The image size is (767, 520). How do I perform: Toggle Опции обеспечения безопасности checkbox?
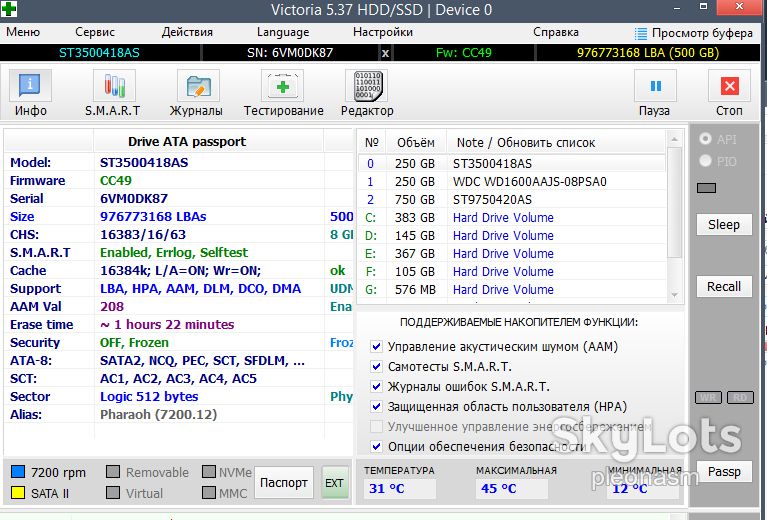tap(376, 446)
